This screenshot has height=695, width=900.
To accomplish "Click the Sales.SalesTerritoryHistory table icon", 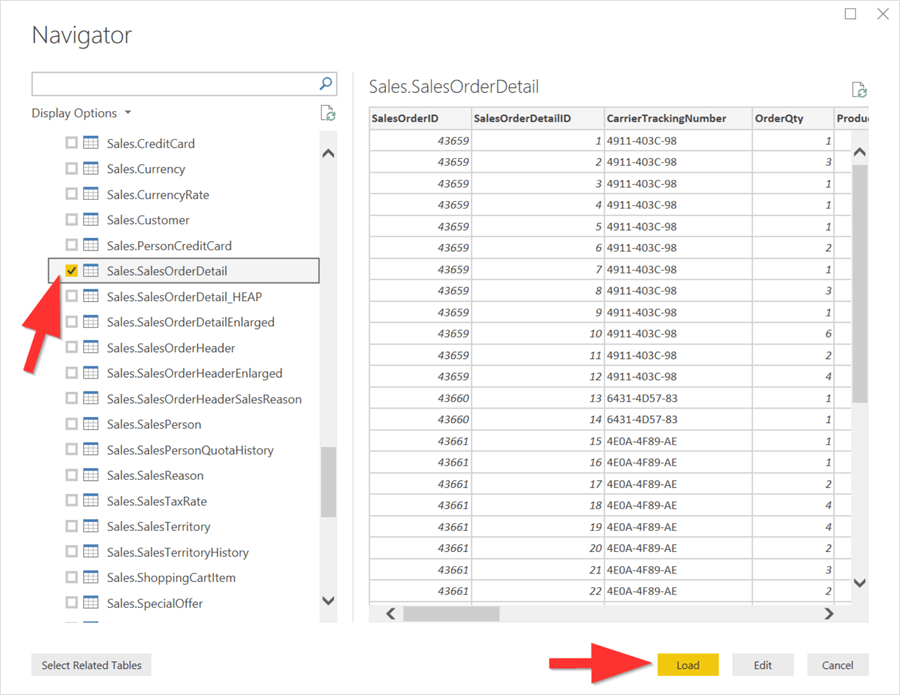I will [x=91, y=552].
